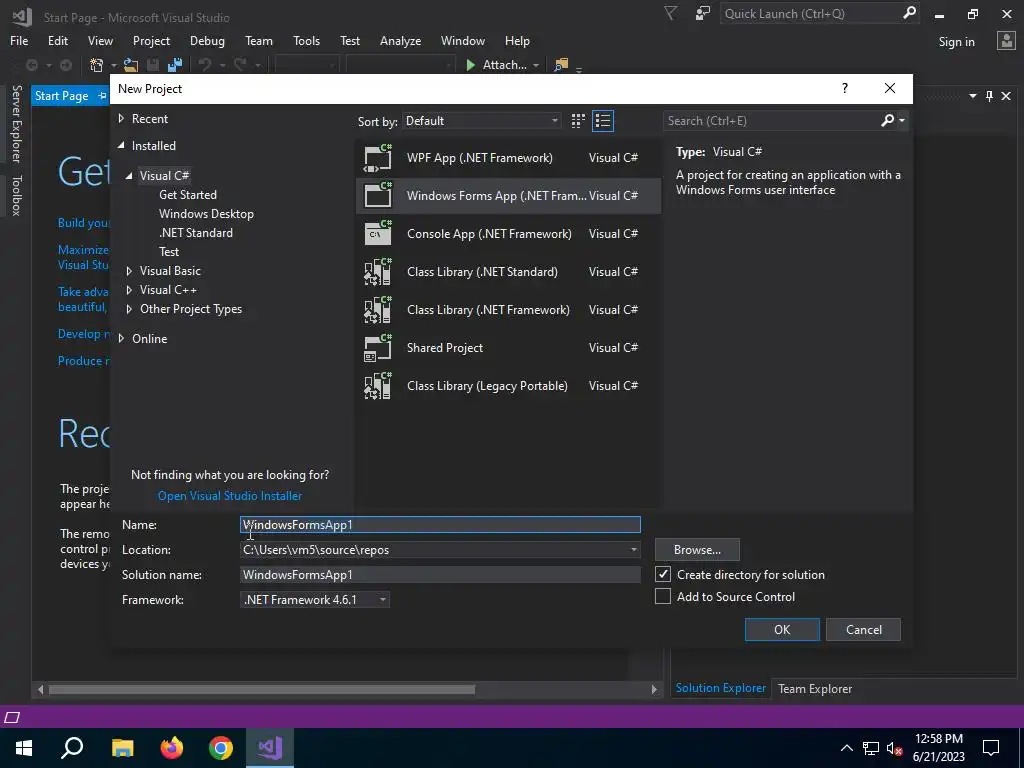Select Get Started tree item
The height and width of the screenshot is (768, 1024).
(187, 195)
